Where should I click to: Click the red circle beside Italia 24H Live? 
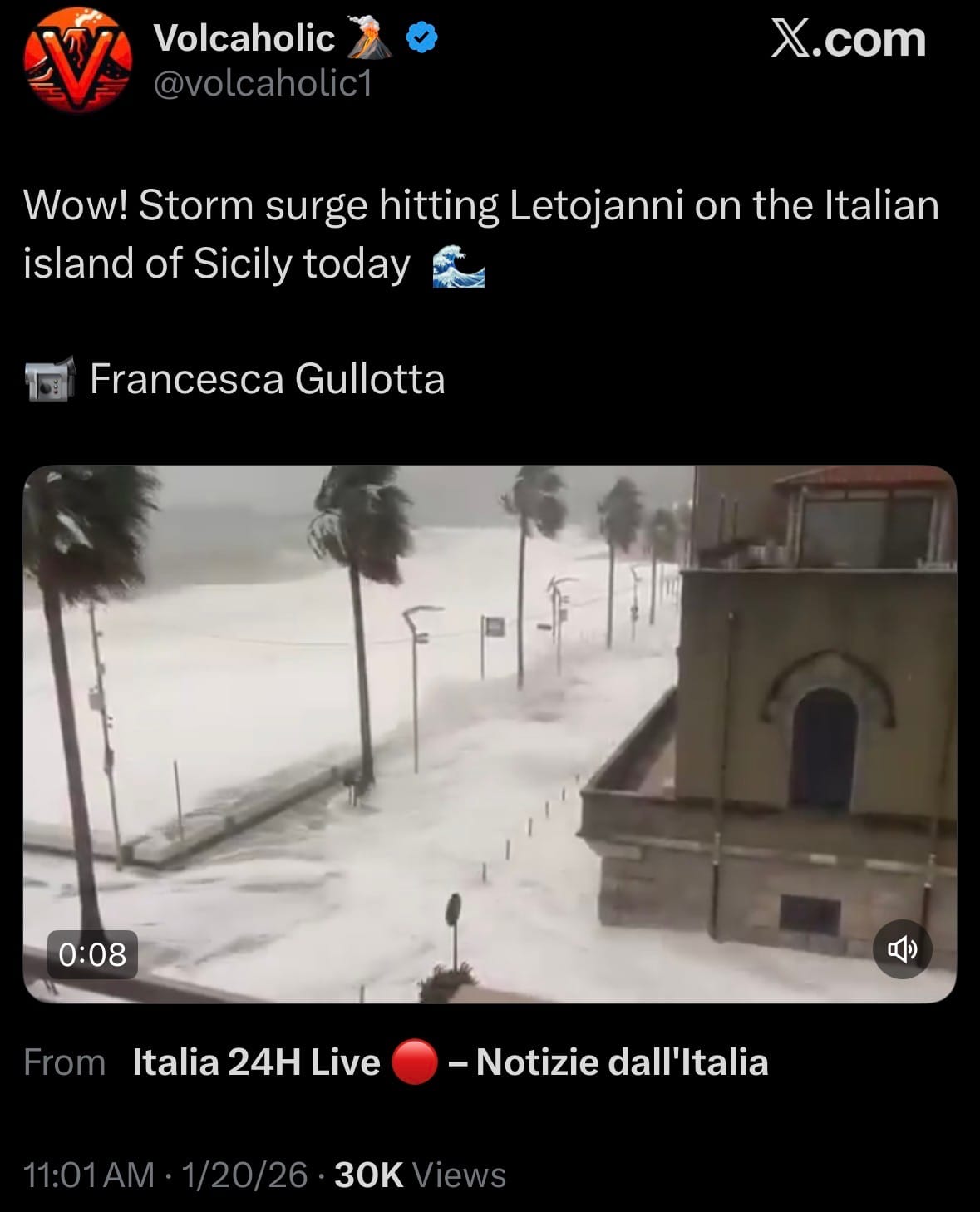(414, 1062)
